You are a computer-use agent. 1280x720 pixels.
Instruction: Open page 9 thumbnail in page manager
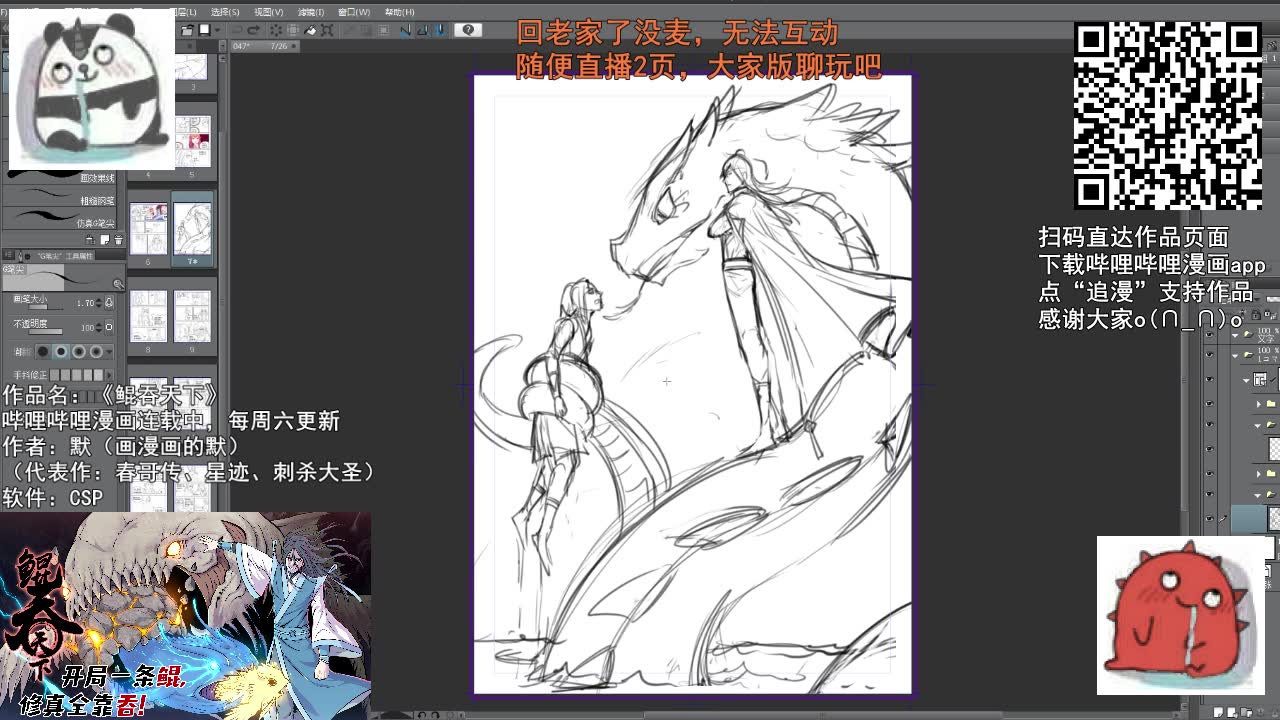coord(192,316)
